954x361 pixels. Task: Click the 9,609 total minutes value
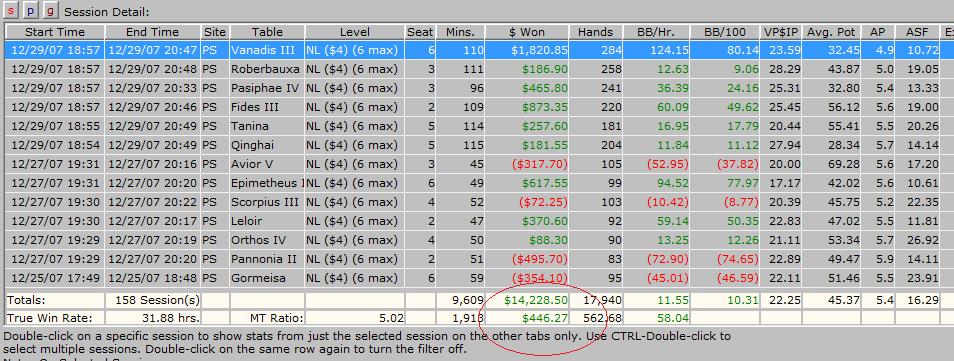[x=461, y=300]
